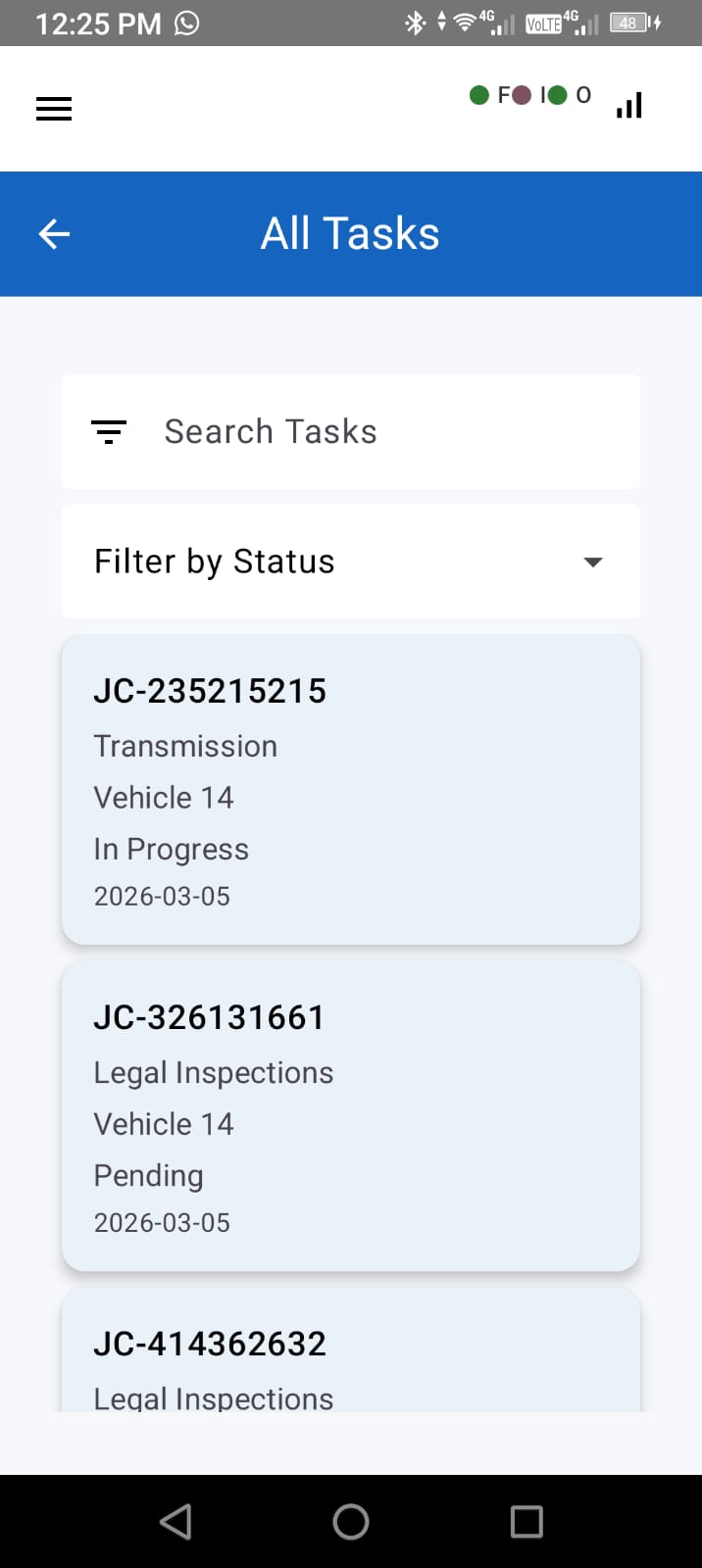Tap the Transmission label on first task
The height and width of the screenshot is (1568, 702).
tap(185, 747)
